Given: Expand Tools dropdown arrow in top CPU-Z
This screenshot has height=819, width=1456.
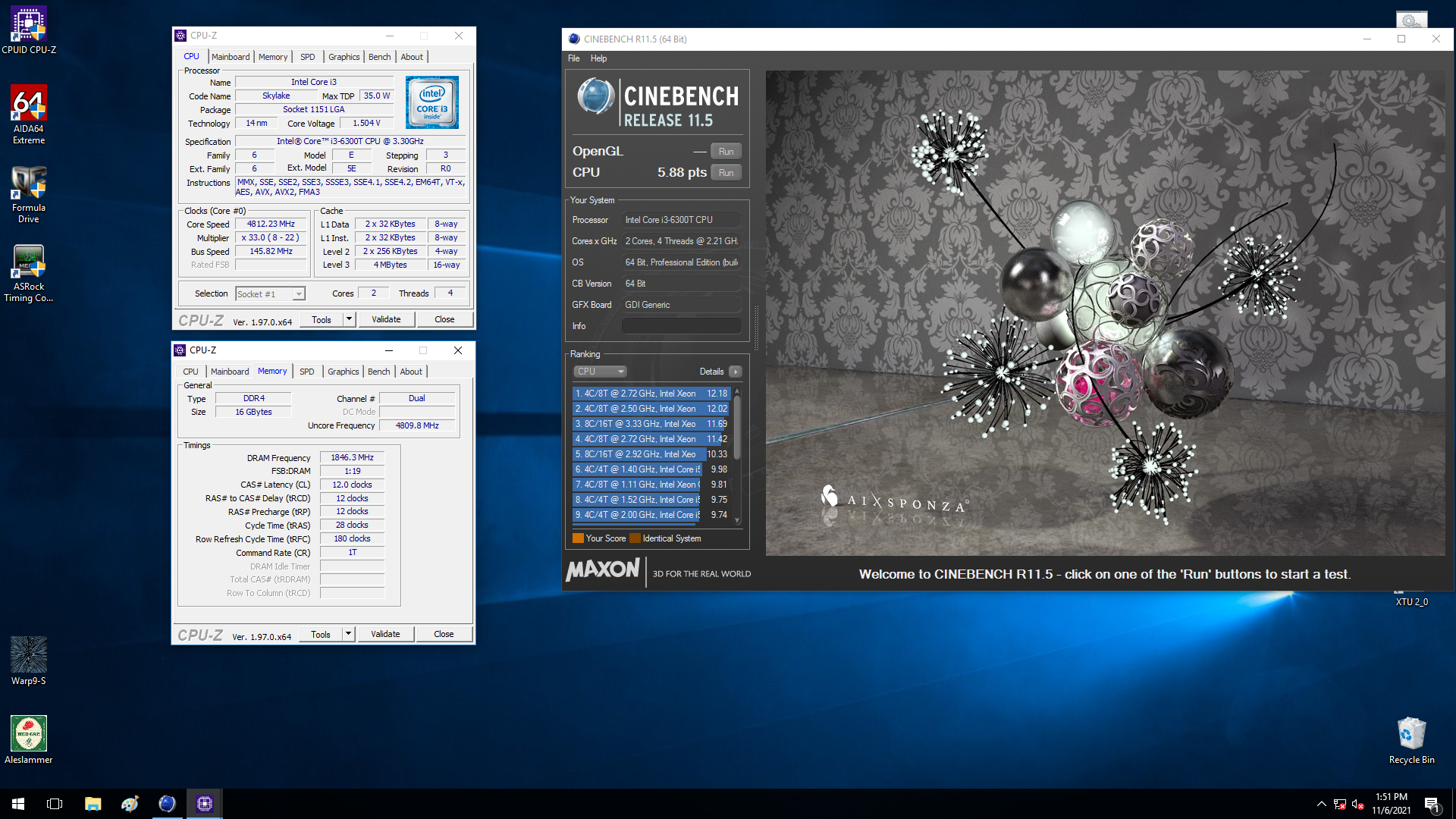Looking at the screenshot, I should click(350, 319).
